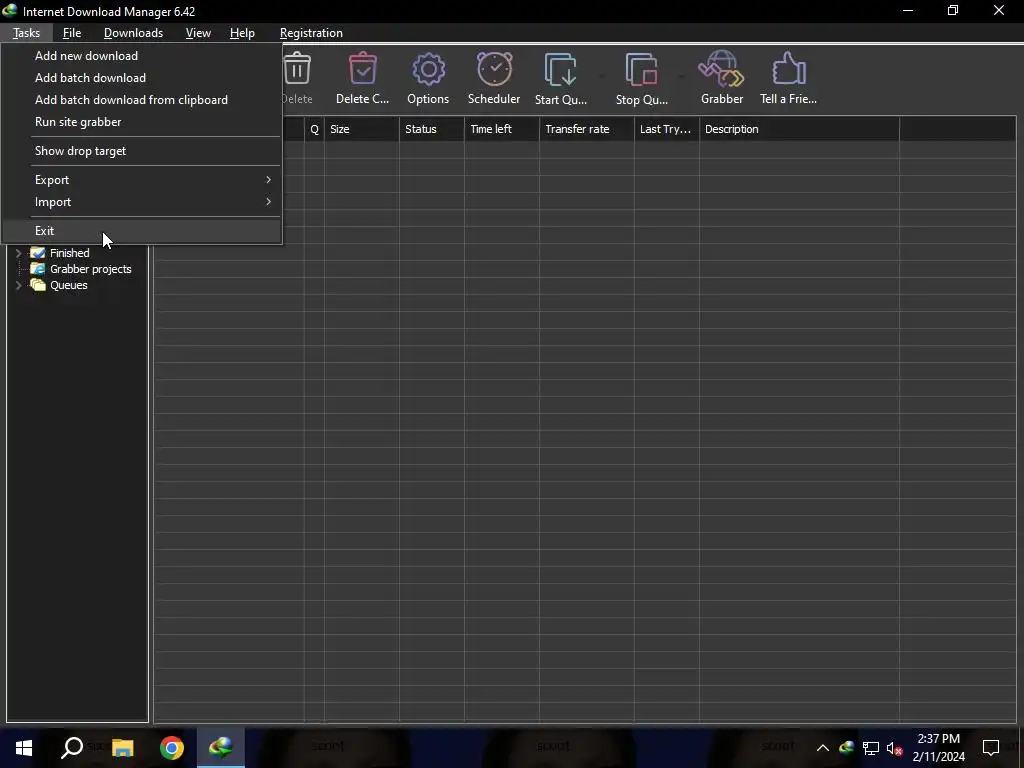The height and width of the screenshot is (768, 1024).
Task: Click the Delete Completed toolbar icon
Action: click(362, 69)
